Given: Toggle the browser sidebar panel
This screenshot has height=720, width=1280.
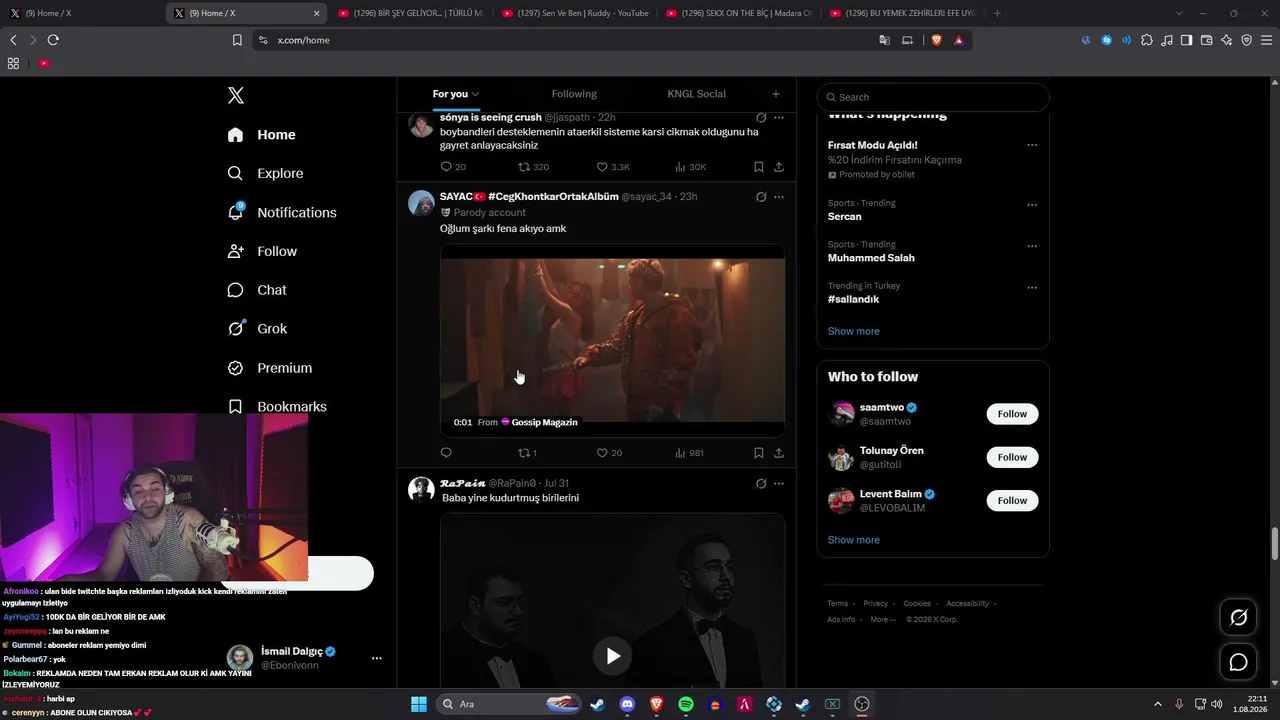Looking at the screenshot, I should tap(1186, 40).
